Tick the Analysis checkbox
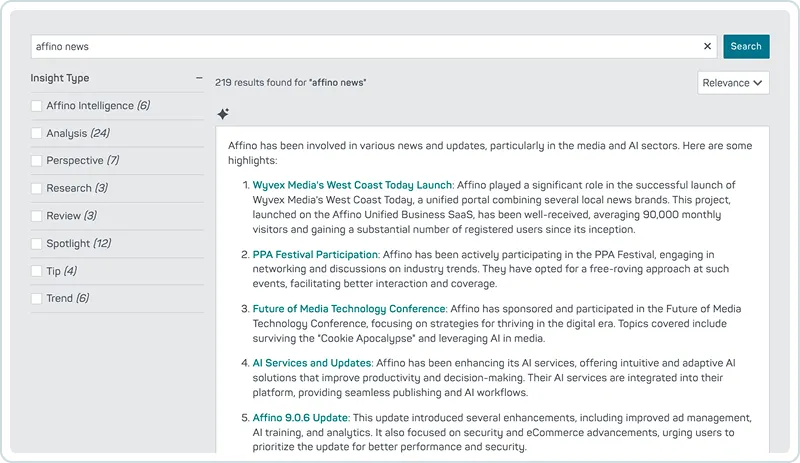 (36, 133)
